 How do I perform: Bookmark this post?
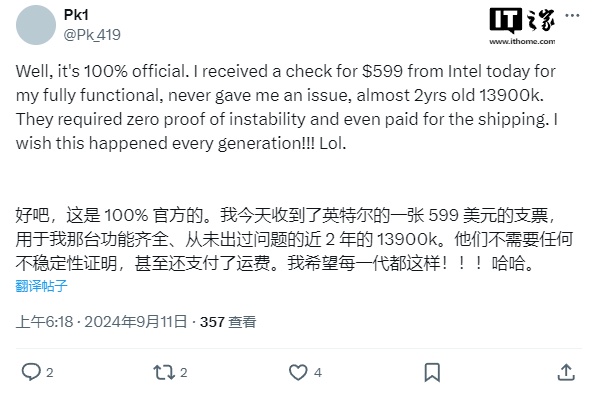(432, 372)
